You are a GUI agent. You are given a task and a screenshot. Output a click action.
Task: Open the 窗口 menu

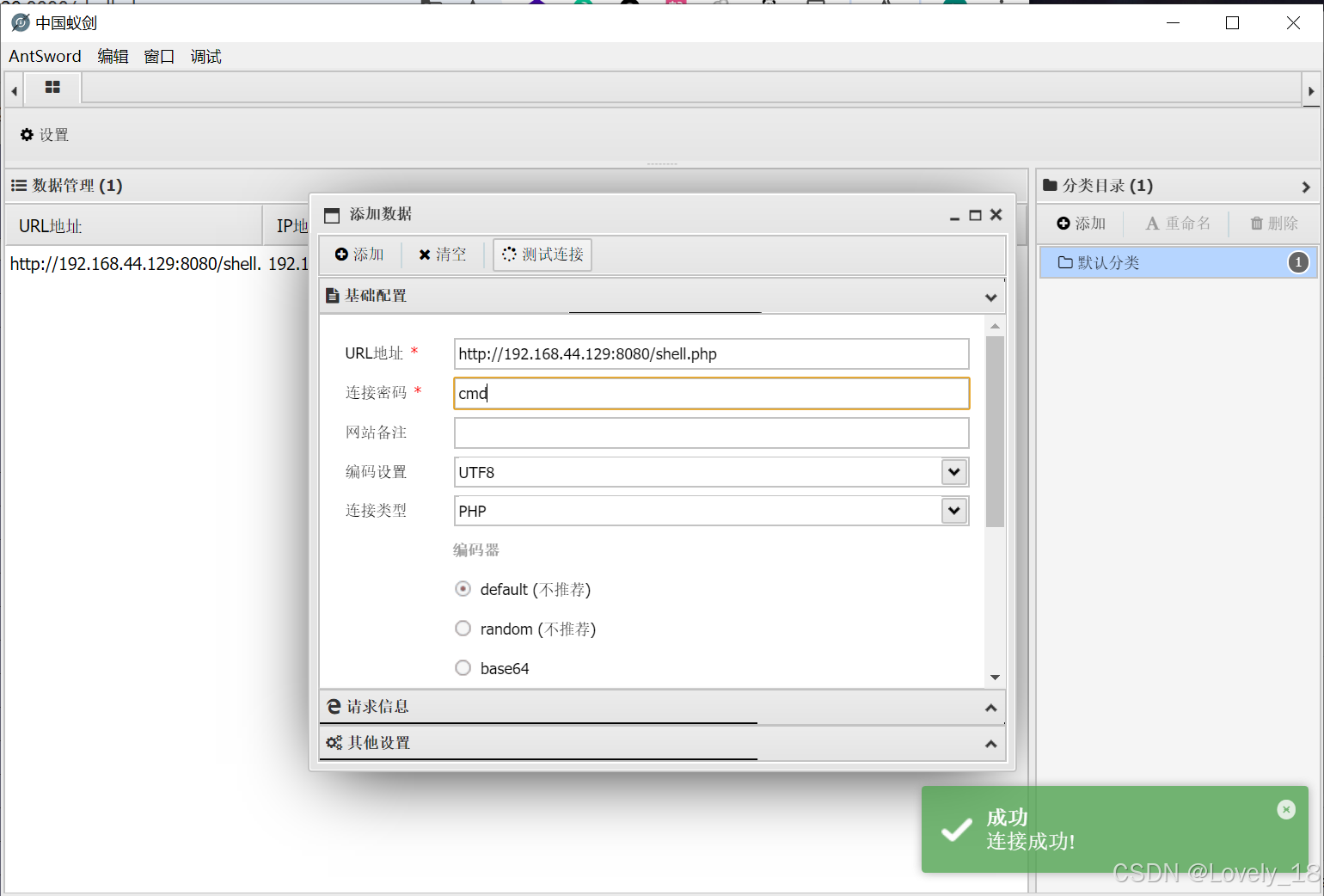tap(159, 56)
